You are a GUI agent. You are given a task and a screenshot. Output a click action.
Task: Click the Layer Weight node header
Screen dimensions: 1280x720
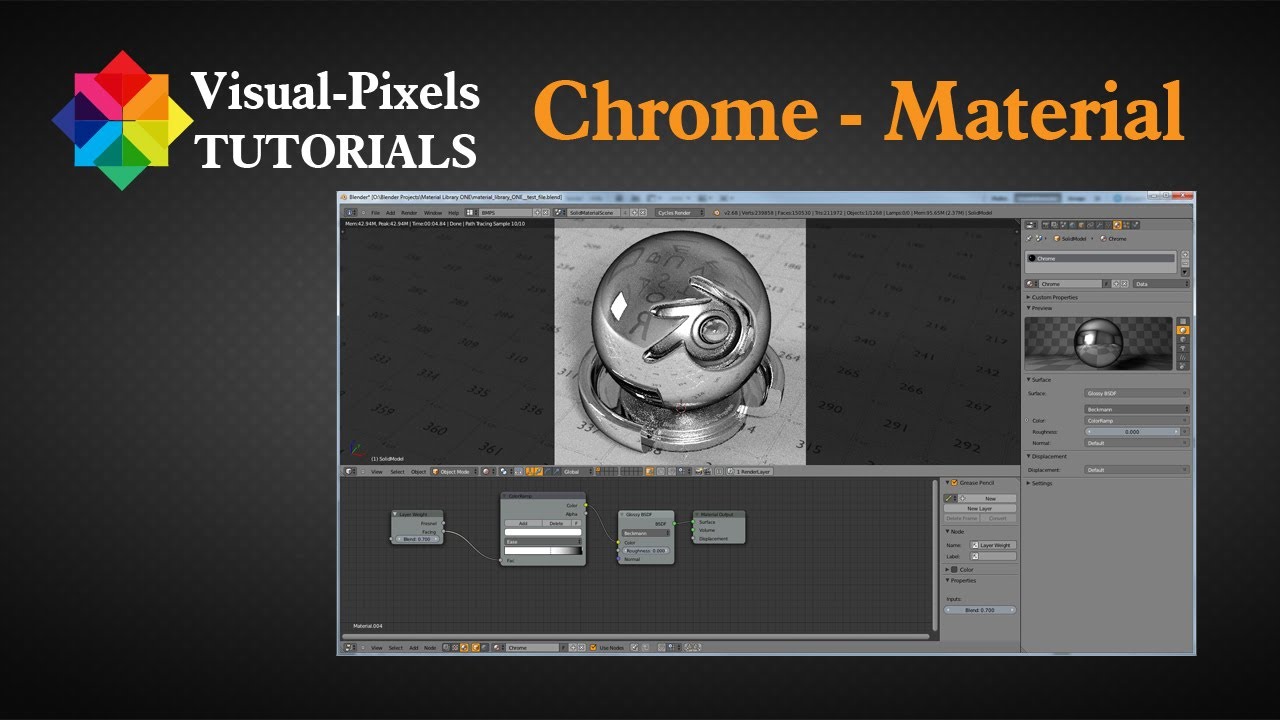tap(417, 514)
